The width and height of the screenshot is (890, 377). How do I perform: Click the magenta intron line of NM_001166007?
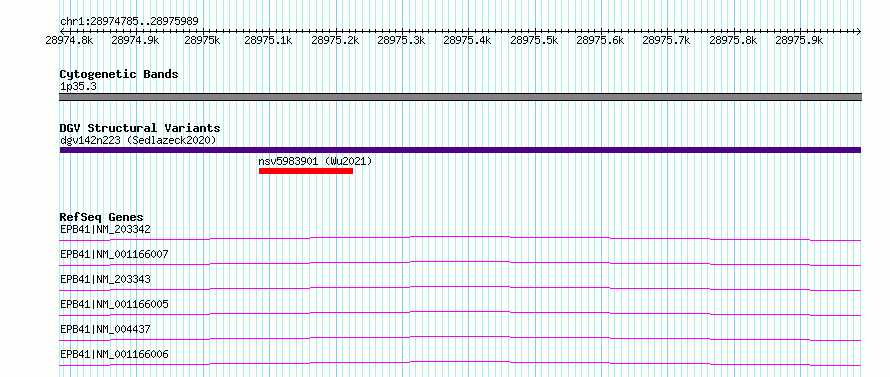click(x=460, y=261)
